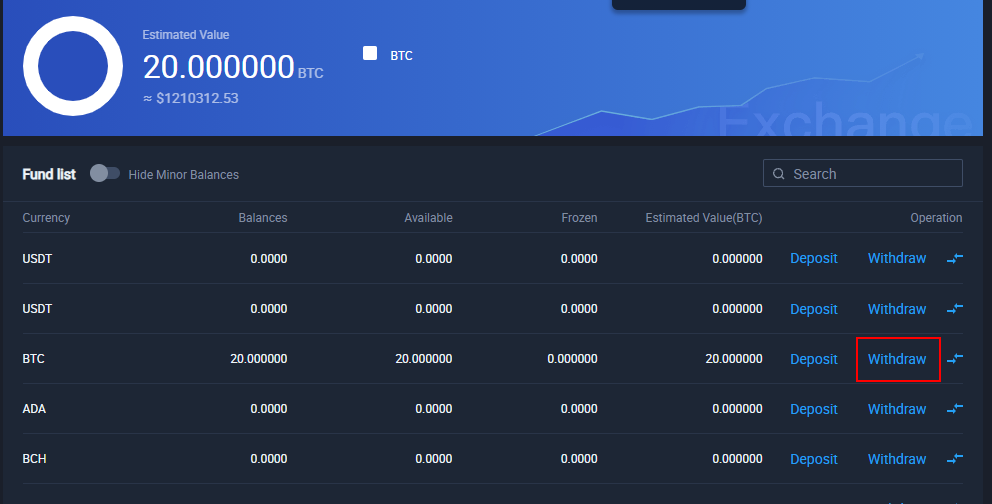The height and width of the screenshot is (504, 992).
Task: Click BTC row Estimated Value cell 20.000000
Action: [734, 359]
